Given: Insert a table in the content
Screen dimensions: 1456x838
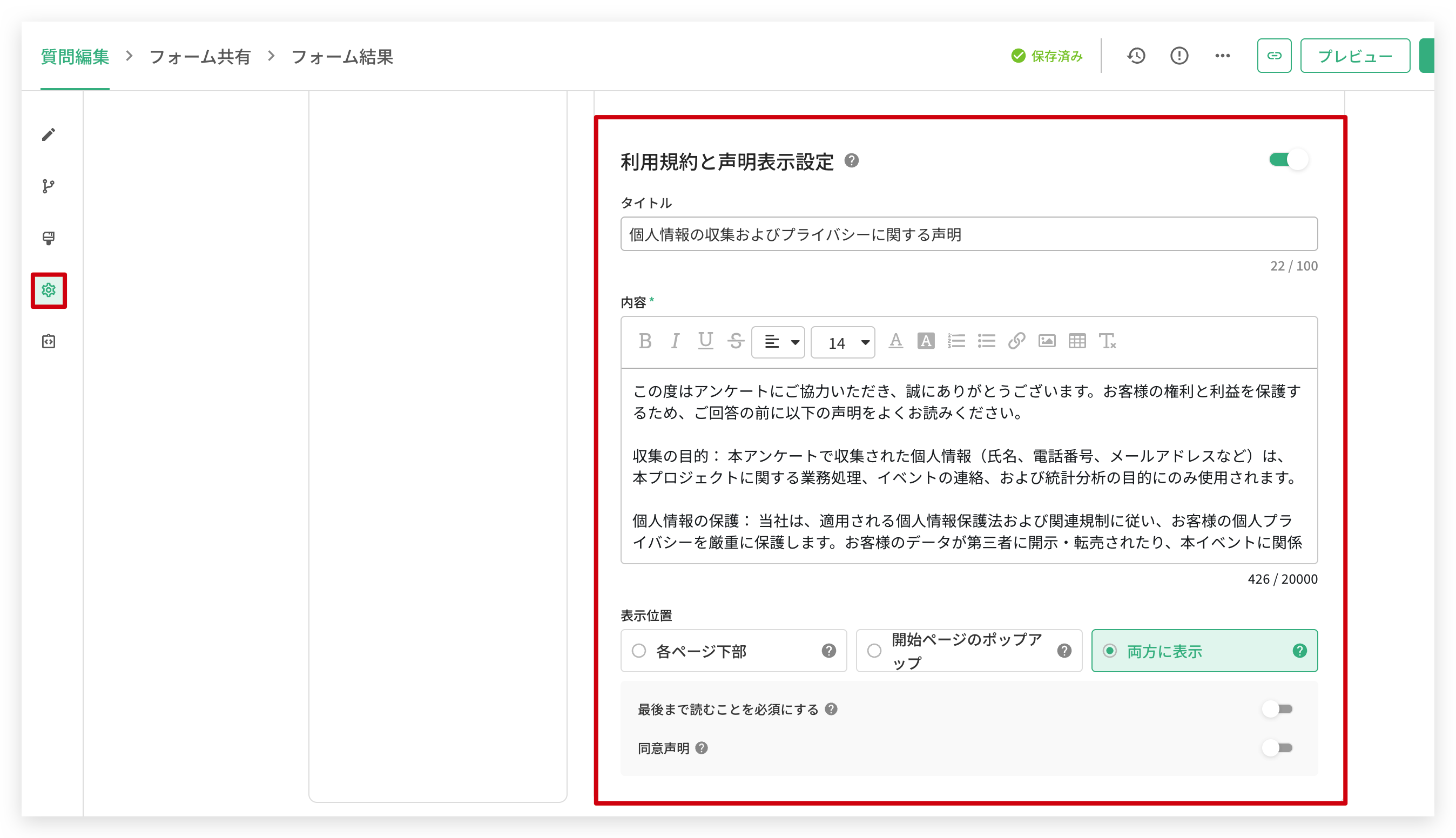Looking at the screenshot, I should [x=1077, y=341].
